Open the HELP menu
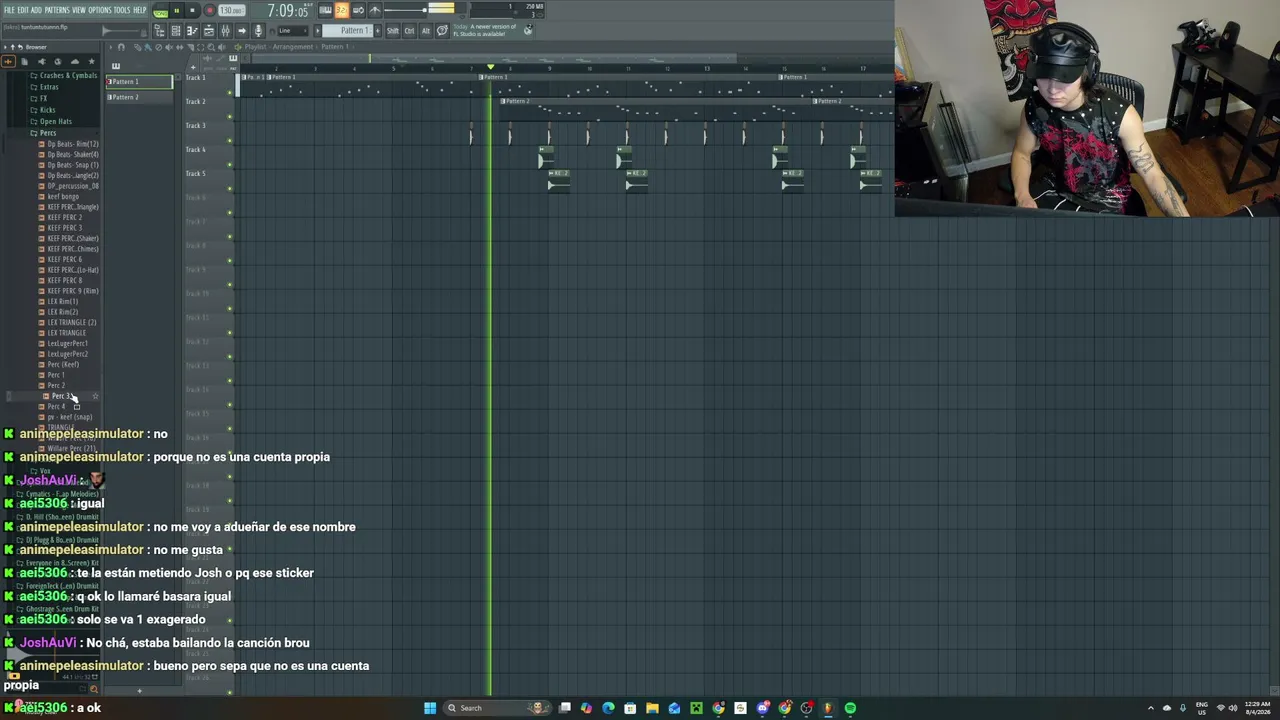The width and height of the screenshot is (1280, 720). click(x=139, y=10)
